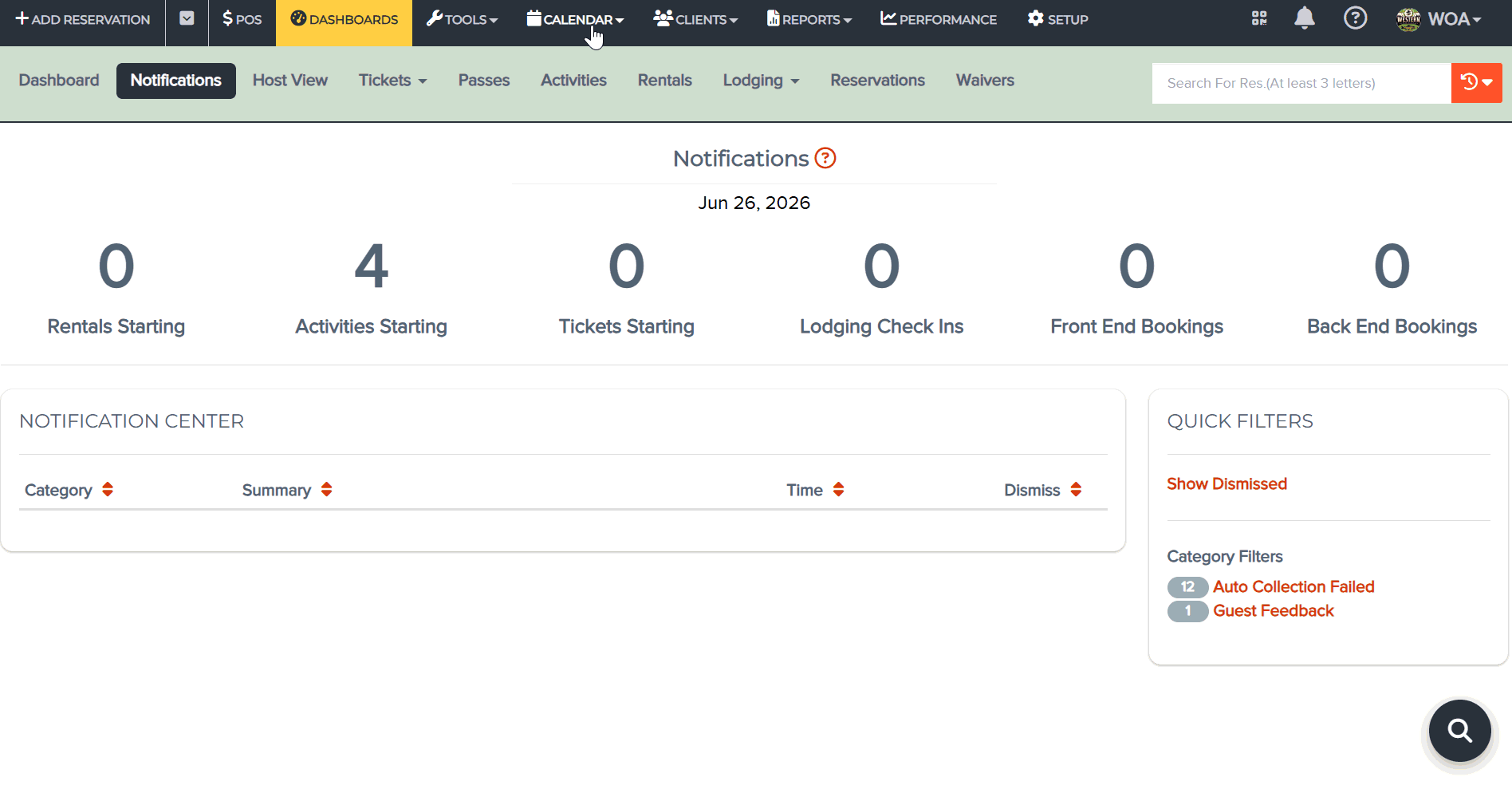Image resolution: width=1512 pixels, height=785 pixels.
Task: Click the 1 badge for Guest Feedback
Action: 1188,611
